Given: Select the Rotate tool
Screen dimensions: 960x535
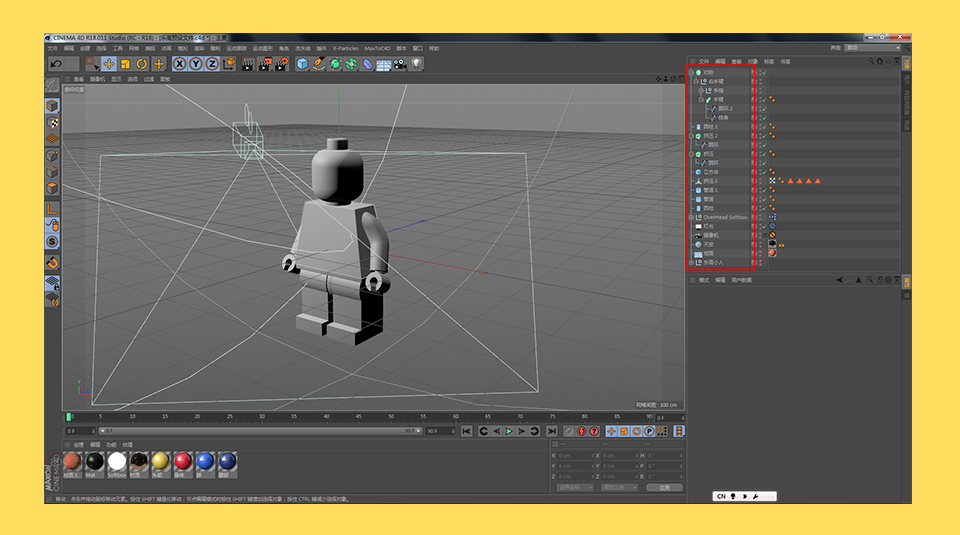Looking at the screenshot, I should pos(142,64).
